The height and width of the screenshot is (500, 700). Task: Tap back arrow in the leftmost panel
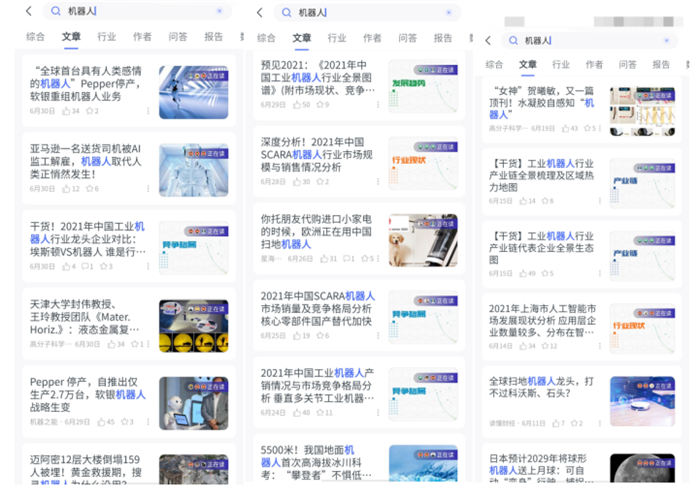click(29, 11)
